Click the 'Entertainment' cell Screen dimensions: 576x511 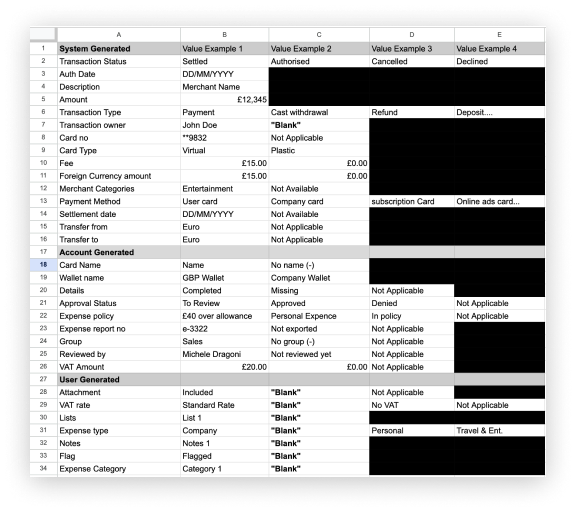click(224, 189)
